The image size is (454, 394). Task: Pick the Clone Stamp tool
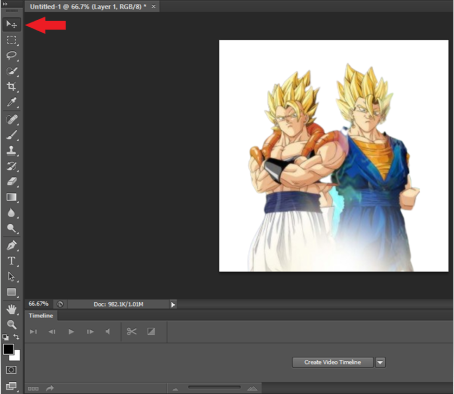pos(12,150)
